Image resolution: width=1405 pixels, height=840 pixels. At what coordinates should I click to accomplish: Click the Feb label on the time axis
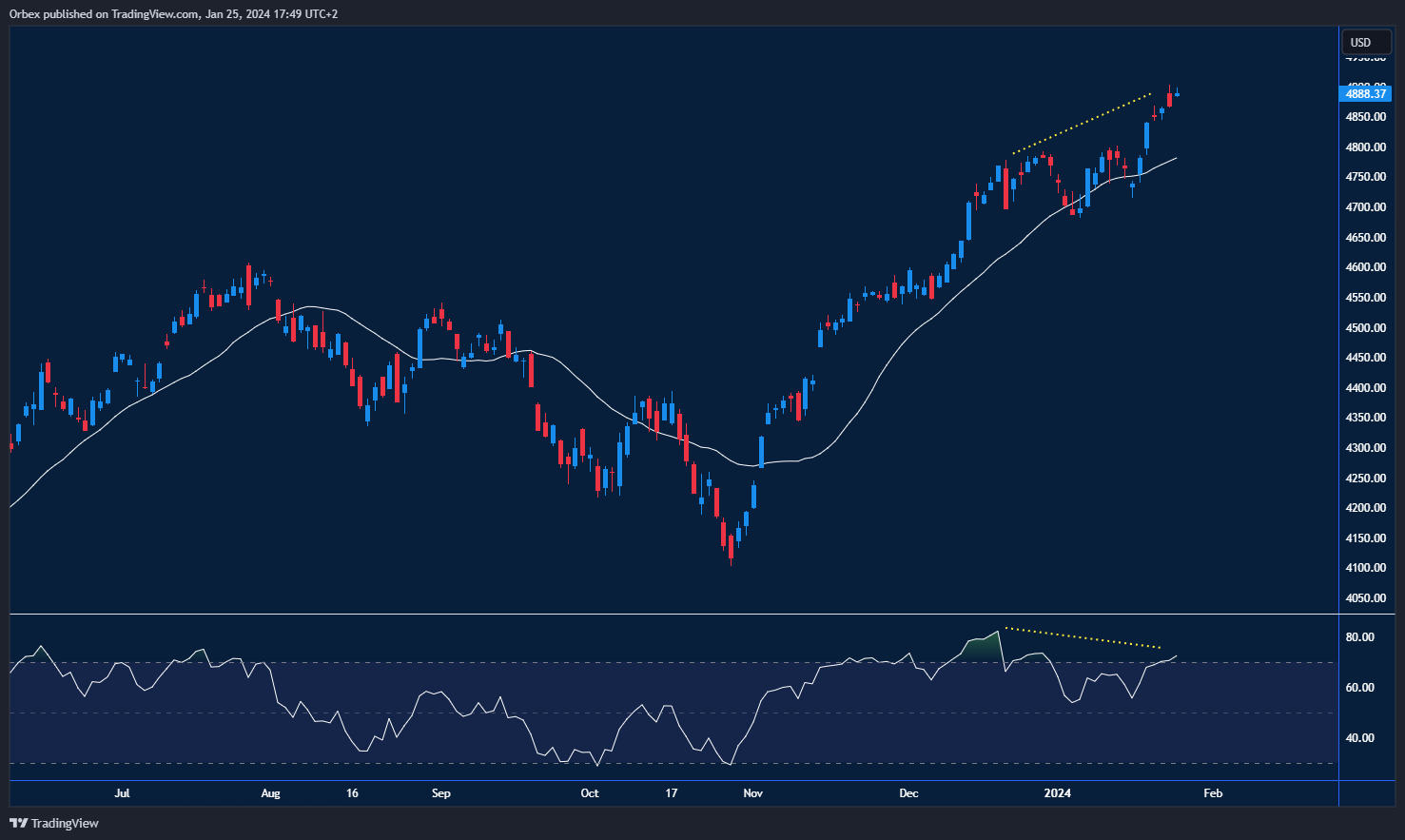pos(1213,792)
